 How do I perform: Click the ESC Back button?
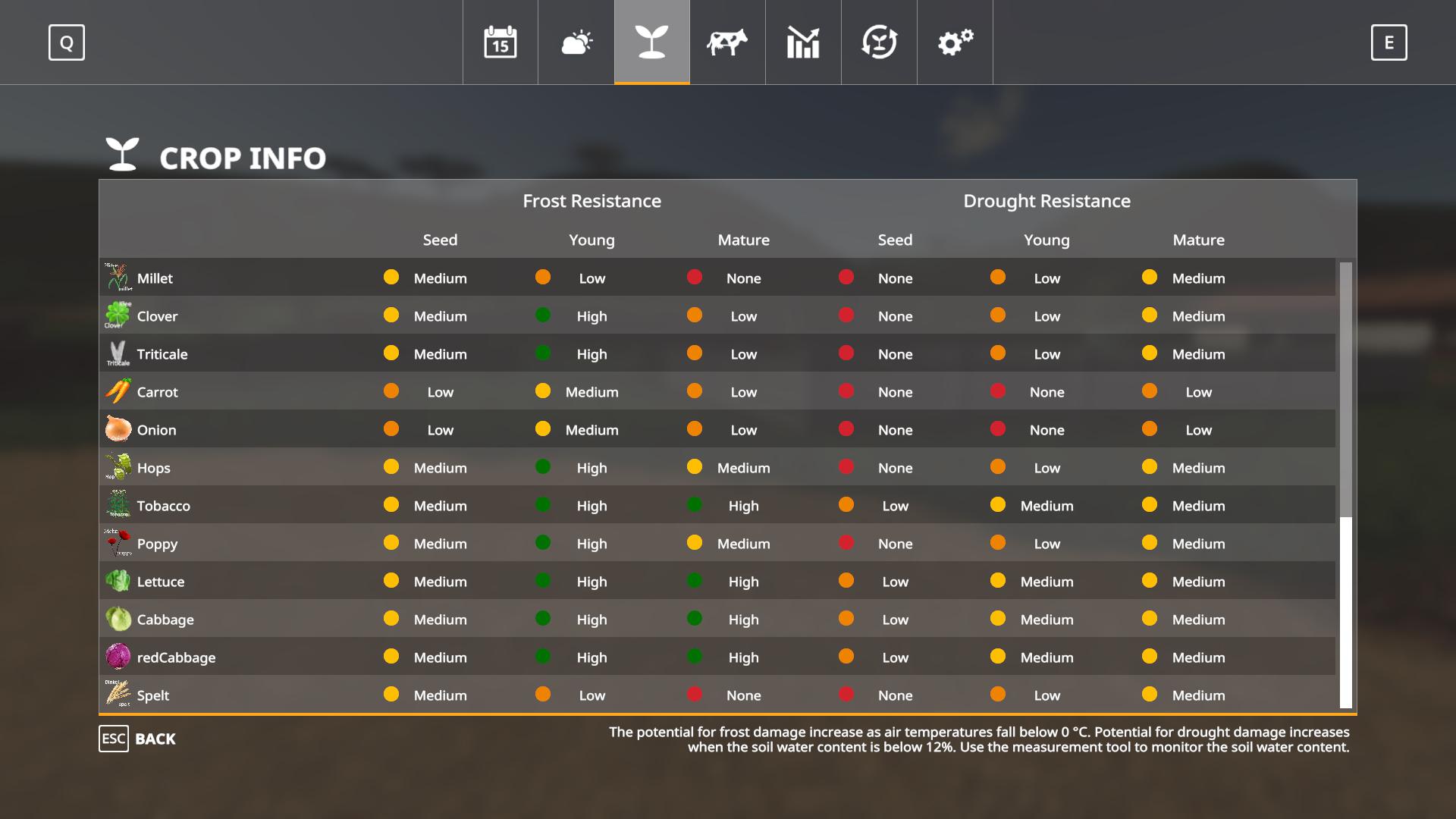[137, 739]
